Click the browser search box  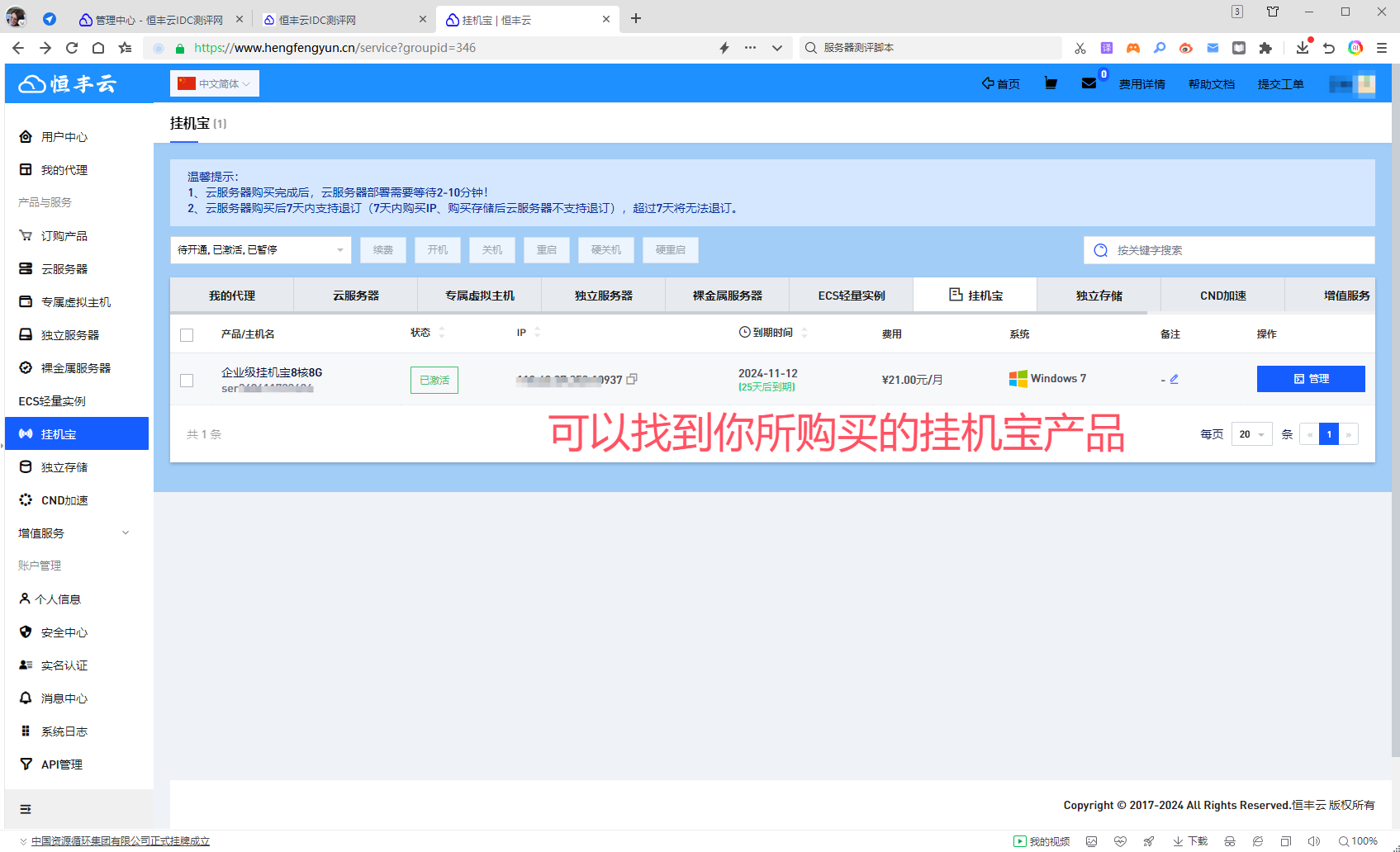coord(929,48)
